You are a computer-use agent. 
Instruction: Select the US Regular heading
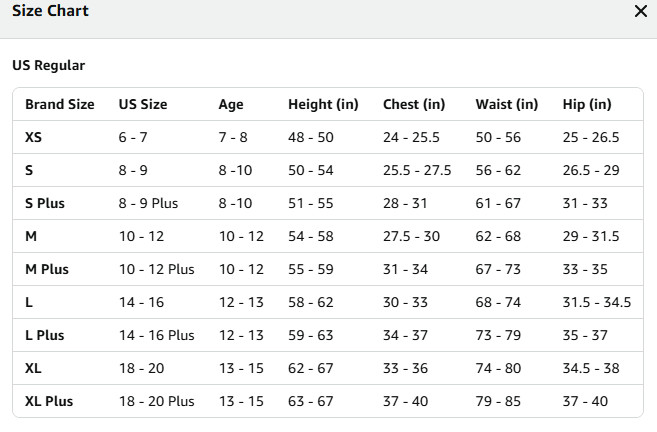click(x=48, y=66)
